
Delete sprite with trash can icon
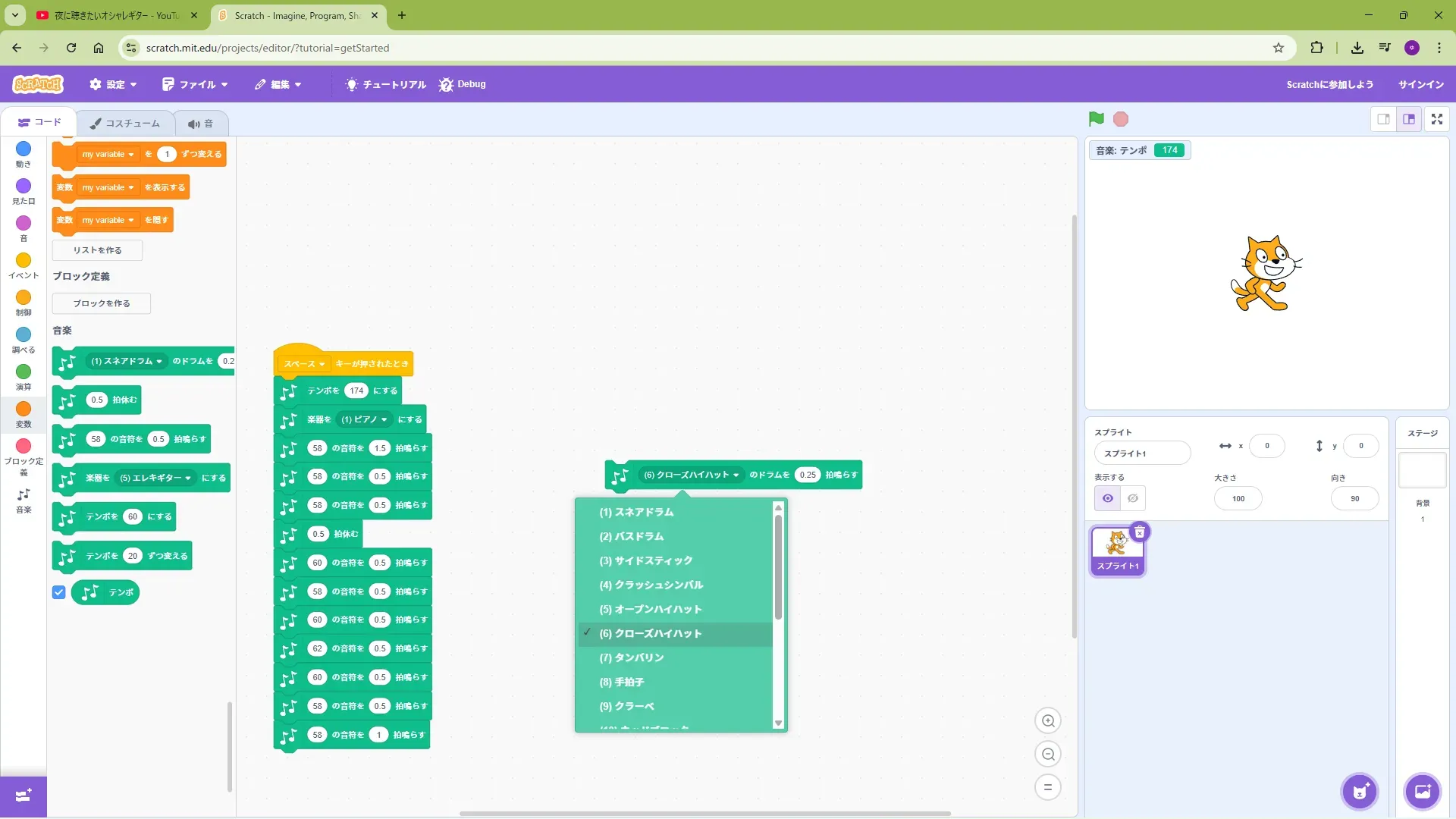[x=1139, y=532]
